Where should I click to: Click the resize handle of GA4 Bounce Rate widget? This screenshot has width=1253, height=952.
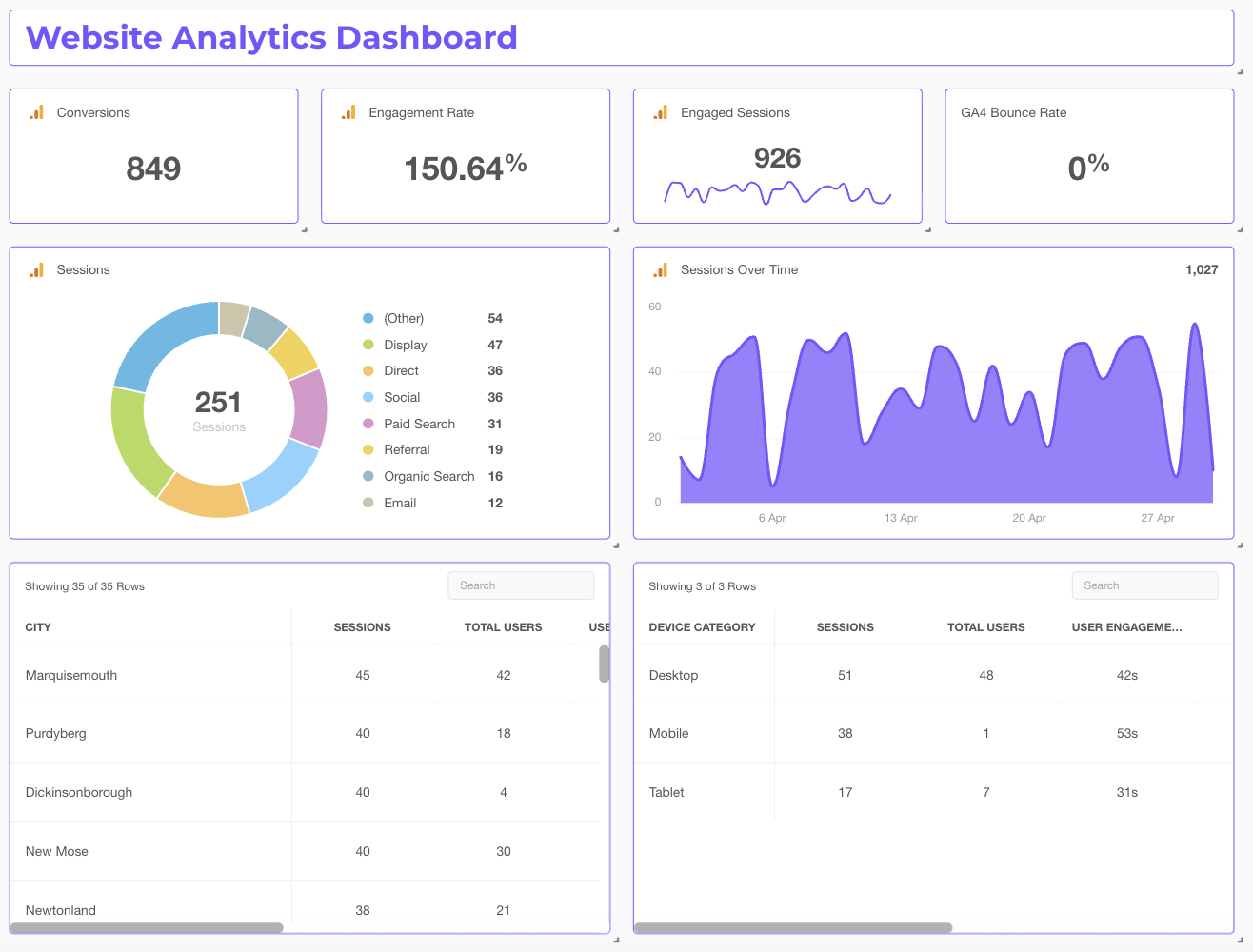(1240, 229)
